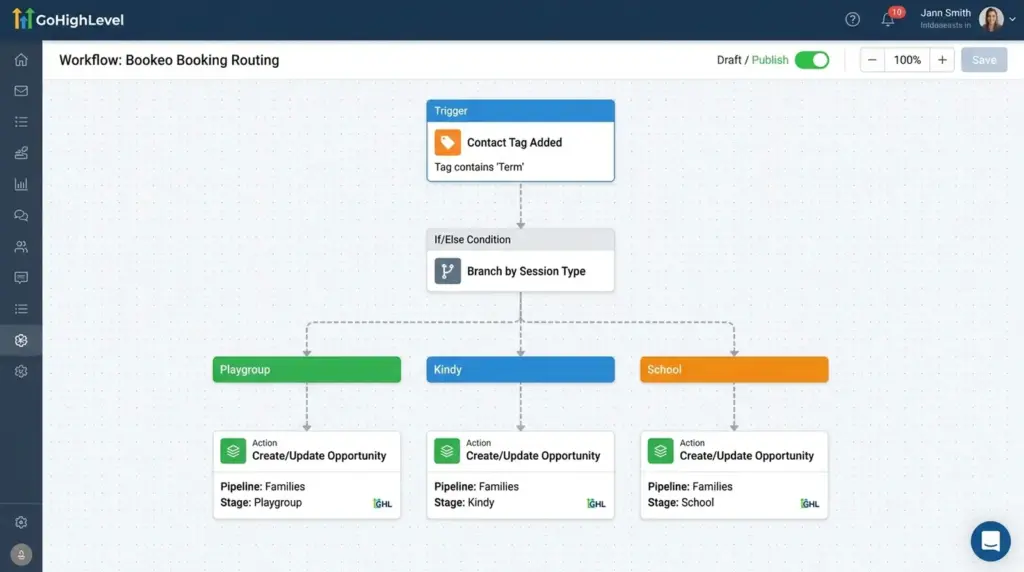Select the green Playgroup branch

[x=307, y=370]
